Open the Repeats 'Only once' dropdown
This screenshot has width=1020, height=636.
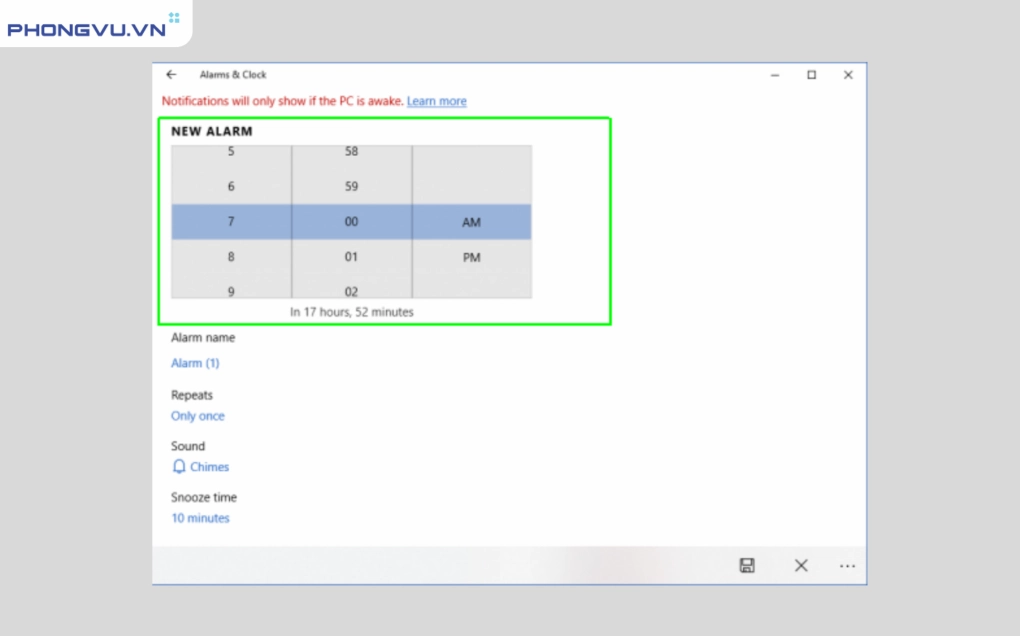tap(198, 416)
